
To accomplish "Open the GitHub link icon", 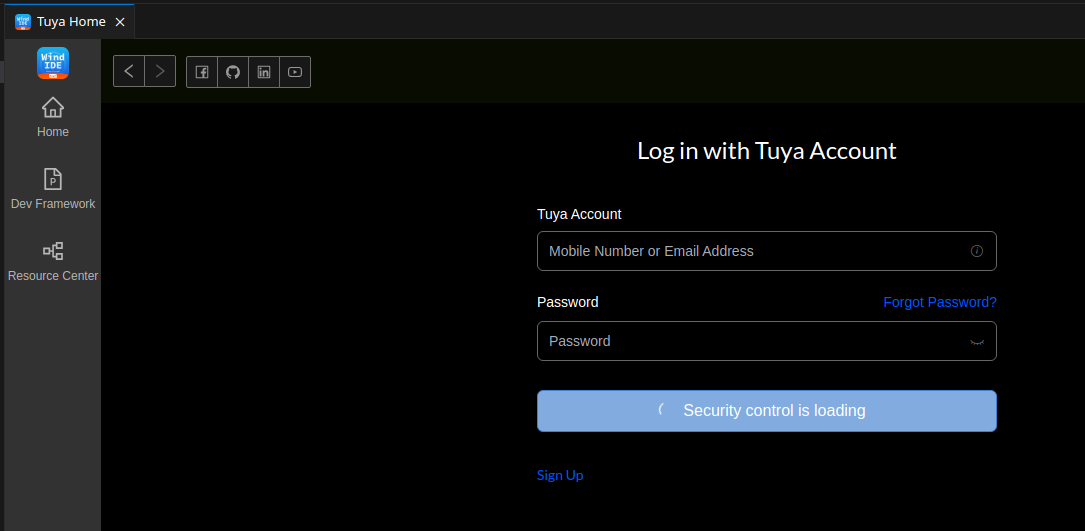I will tap(233, 72).
